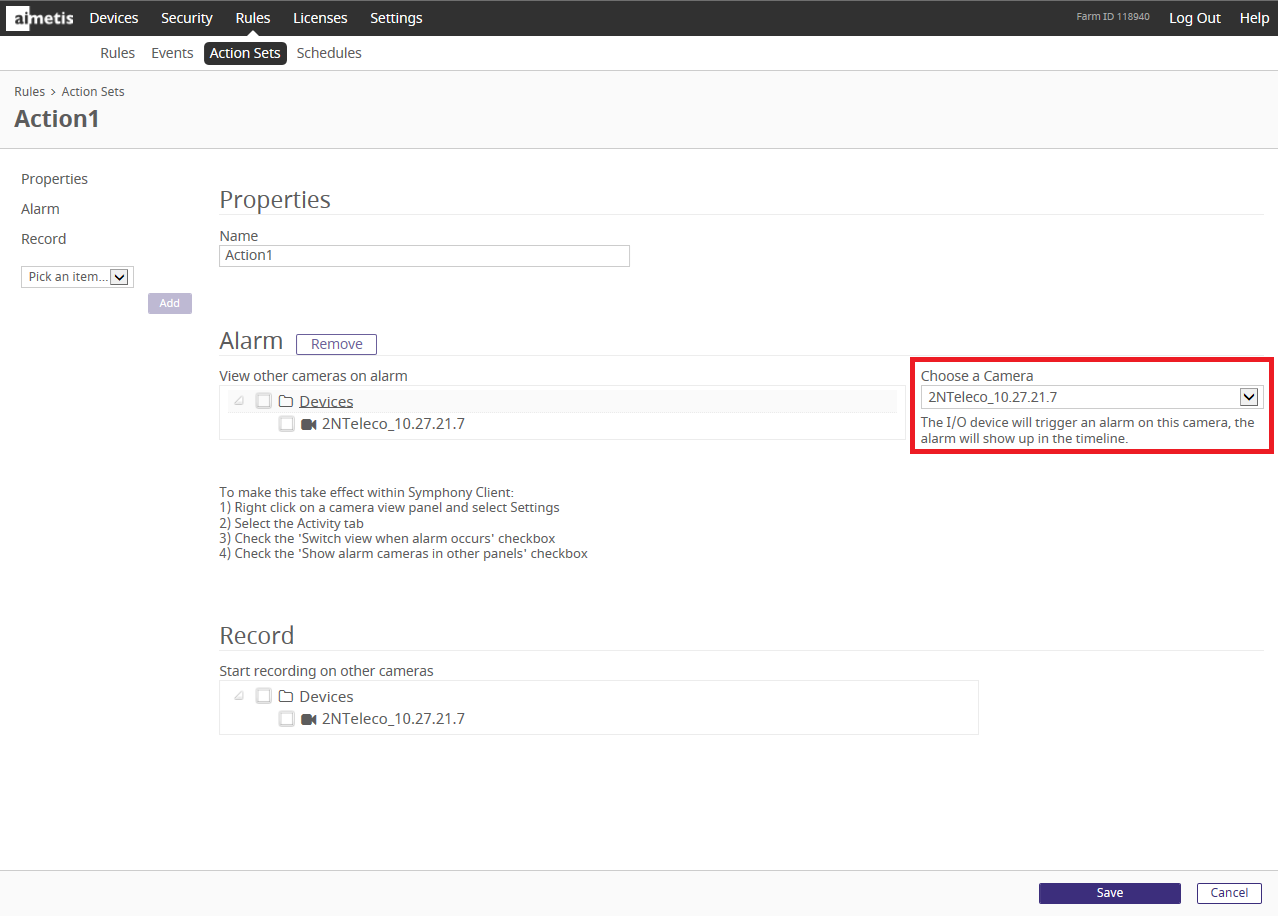Remove the Alarm action
The width and height of the screenshot is (1278, 916).
click(x=336, y=344)
